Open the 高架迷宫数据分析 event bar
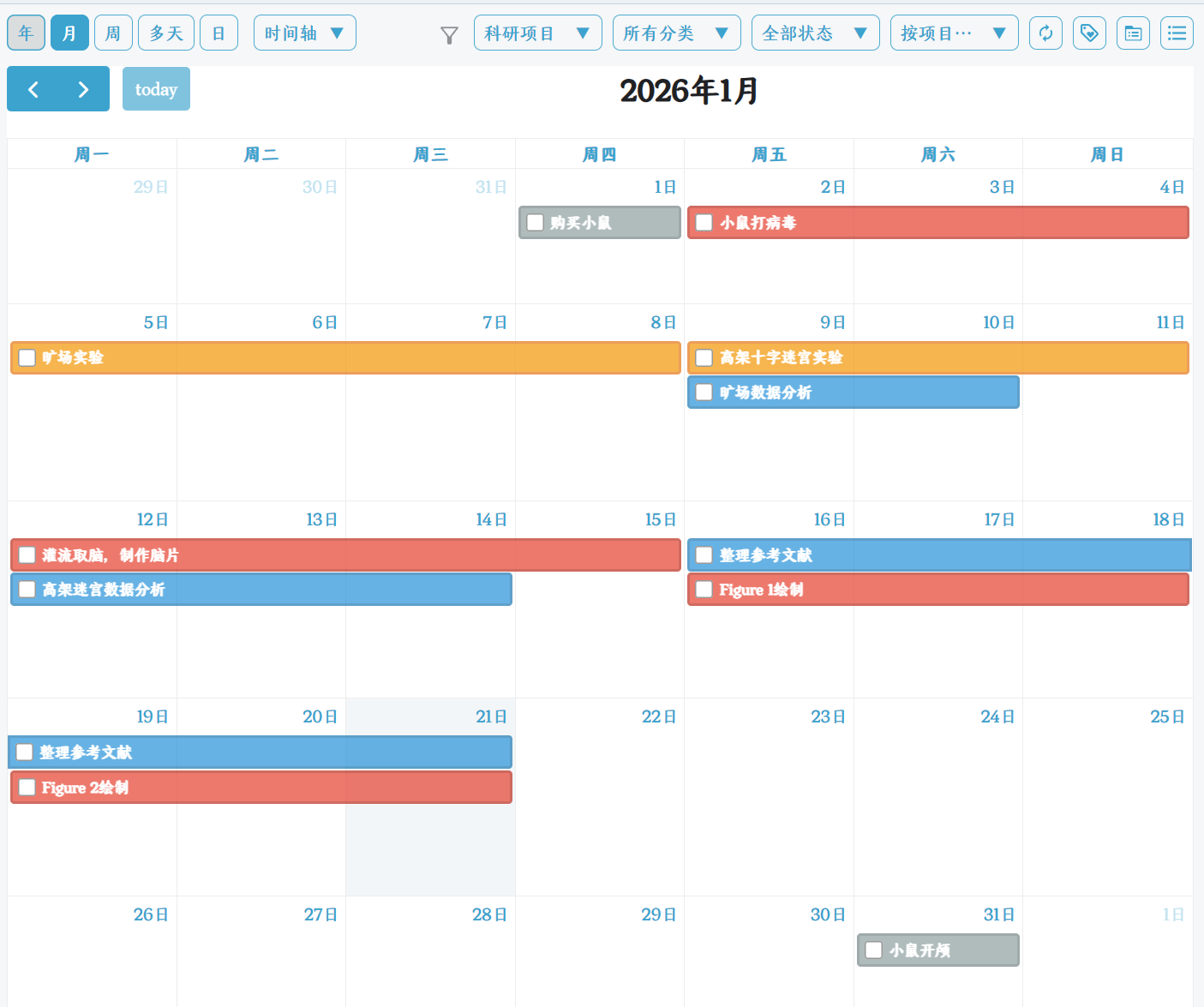 pos(261,590)
